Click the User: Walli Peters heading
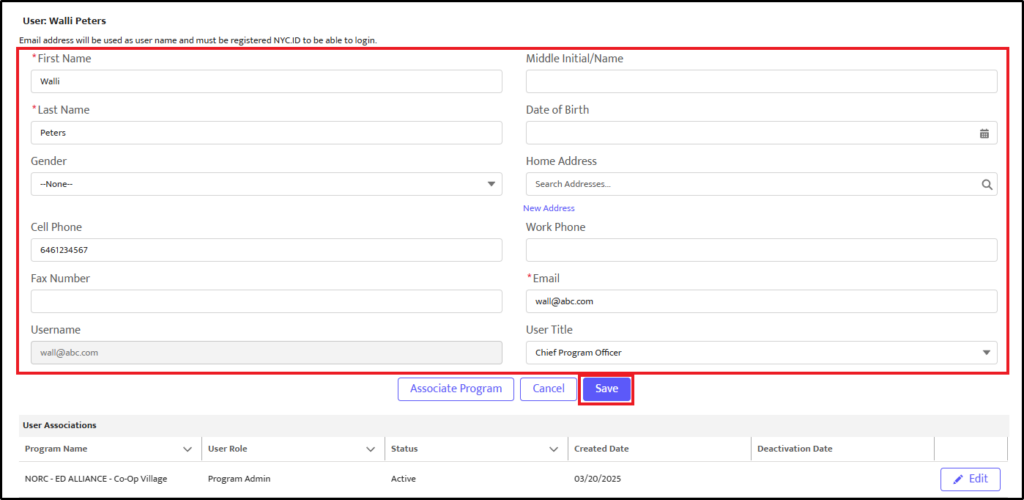The image size is (1024, 500). click(x=64, y=21)
